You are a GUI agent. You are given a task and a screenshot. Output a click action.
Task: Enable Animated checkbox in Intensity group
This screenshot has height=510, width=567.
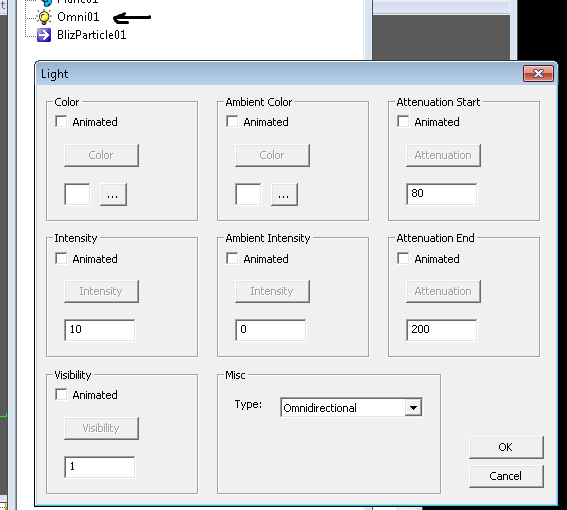click(61, 259)
